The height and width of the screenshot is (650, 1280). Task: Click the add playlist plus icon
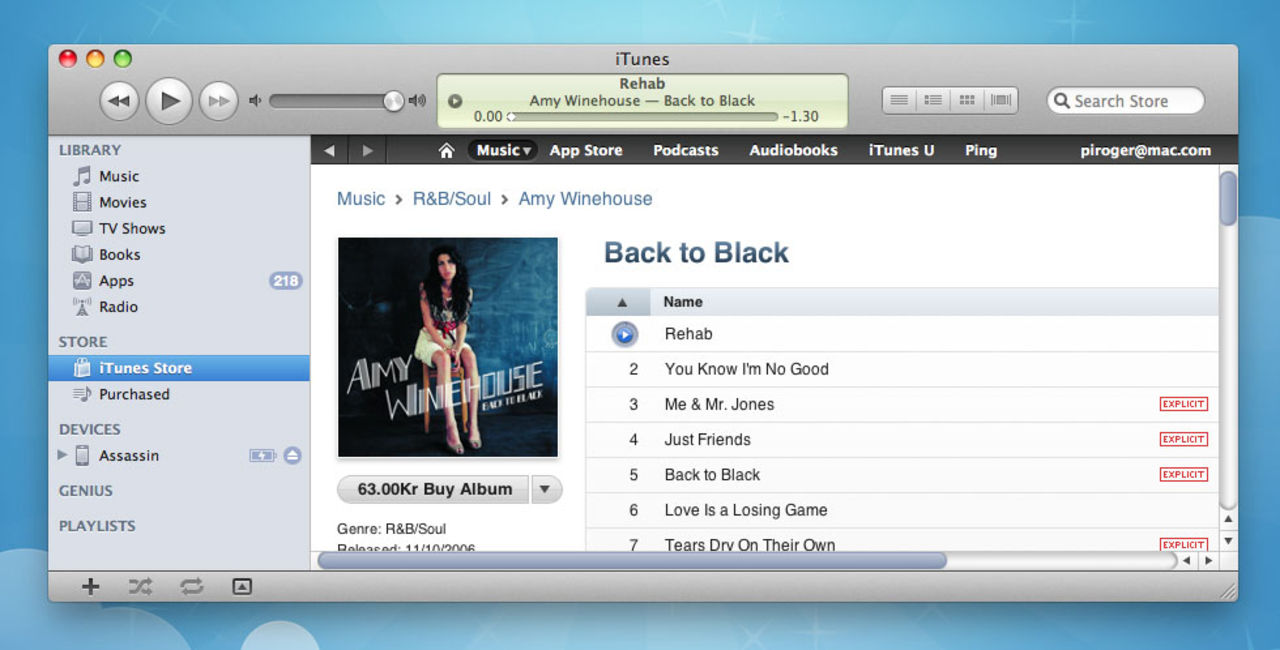pyautogui.click(x=90, y=587)
